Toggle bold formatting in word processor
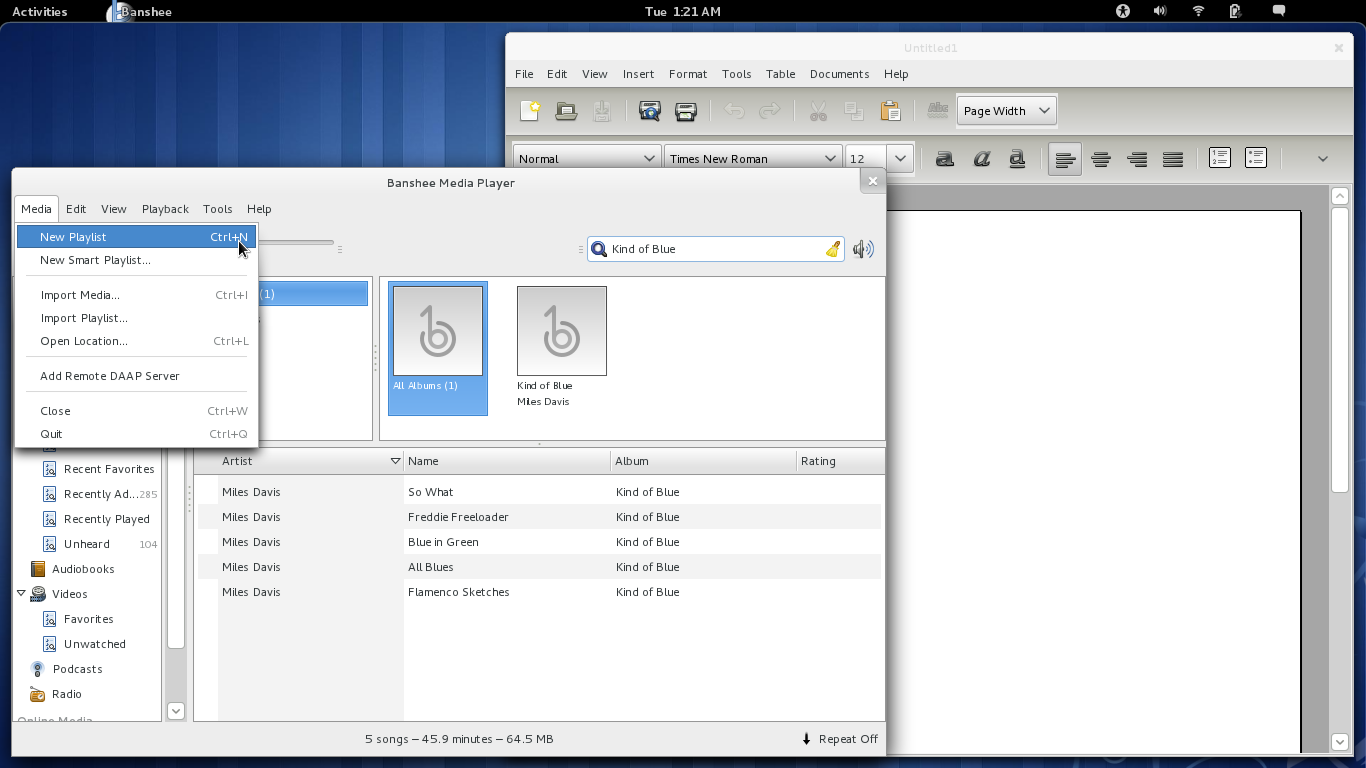1366x768 pixels. [x=945, y=159]
